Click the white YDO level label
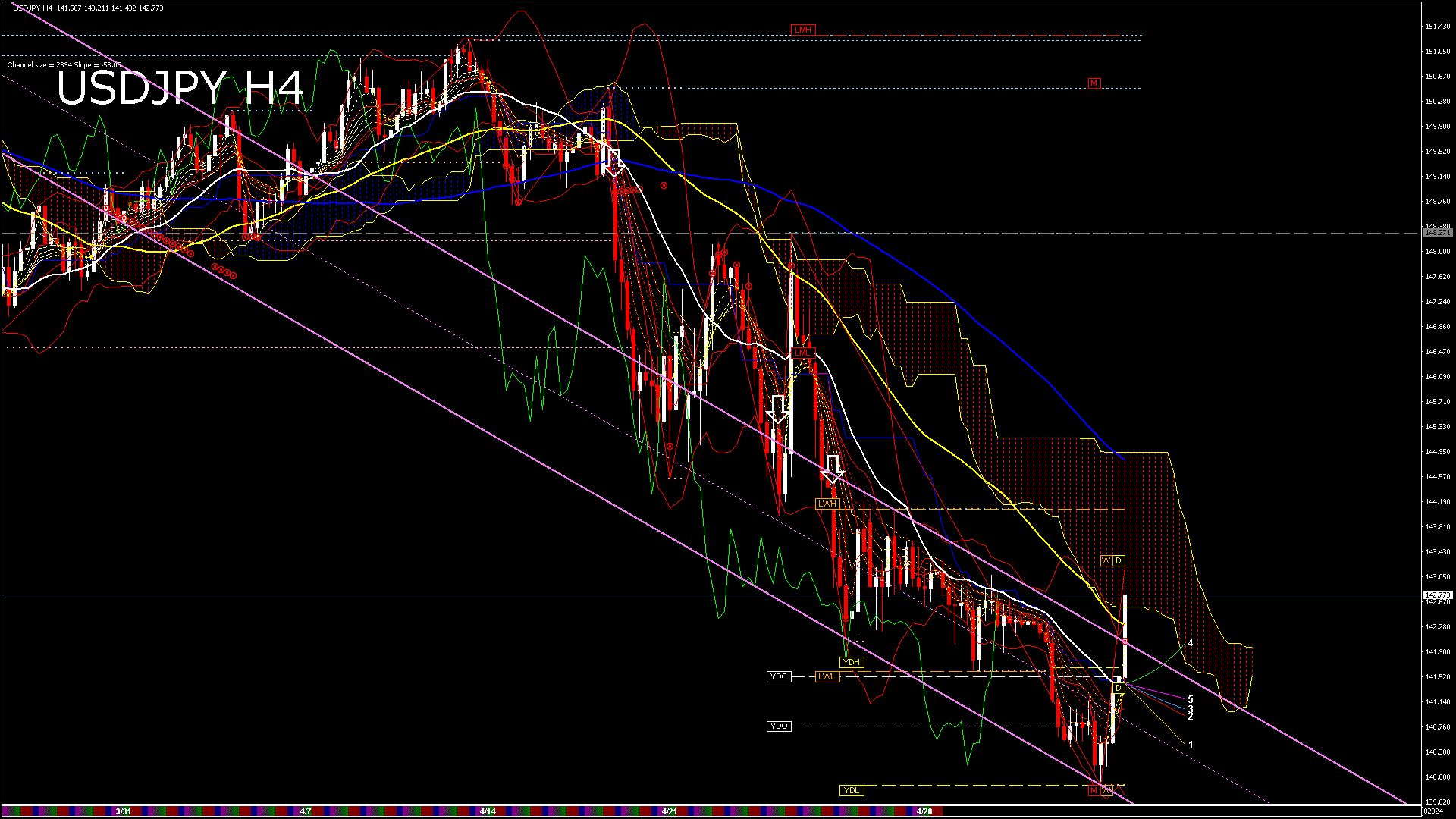Viewport: 1456px width, 819px height. coord(779,726)
